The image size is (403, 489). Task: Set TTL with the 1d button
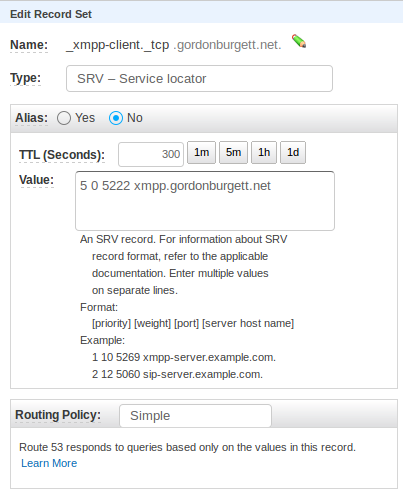[x=293, y=152]
